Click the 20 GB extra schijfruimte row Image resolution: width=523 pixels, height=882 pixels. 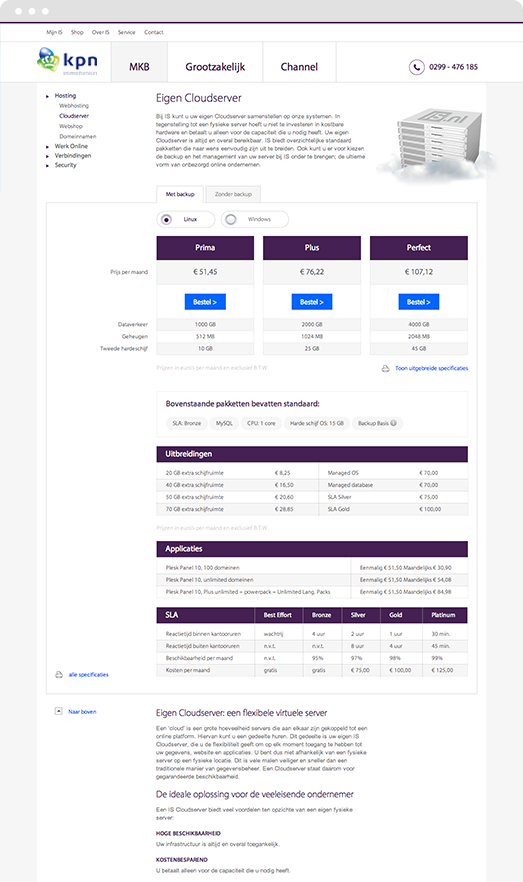(x=237, y=473)
